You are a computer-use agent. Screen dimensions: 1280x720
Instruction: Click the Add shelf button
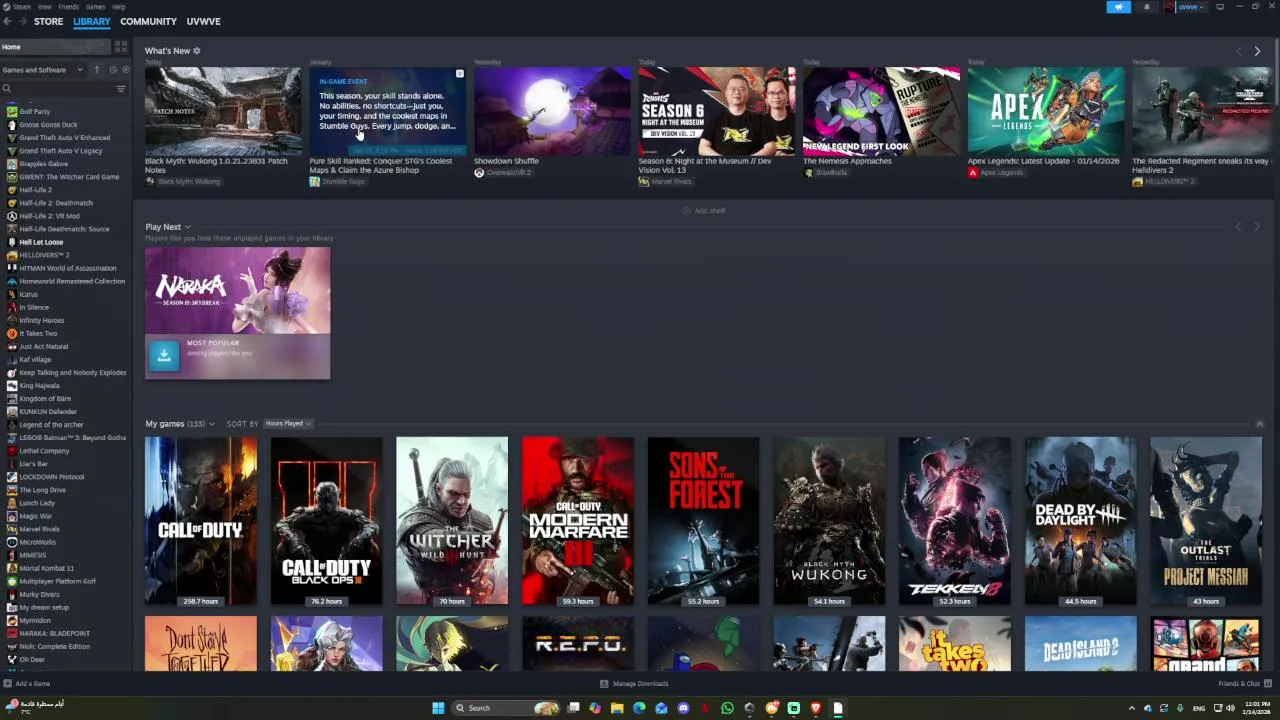[704, 211]
